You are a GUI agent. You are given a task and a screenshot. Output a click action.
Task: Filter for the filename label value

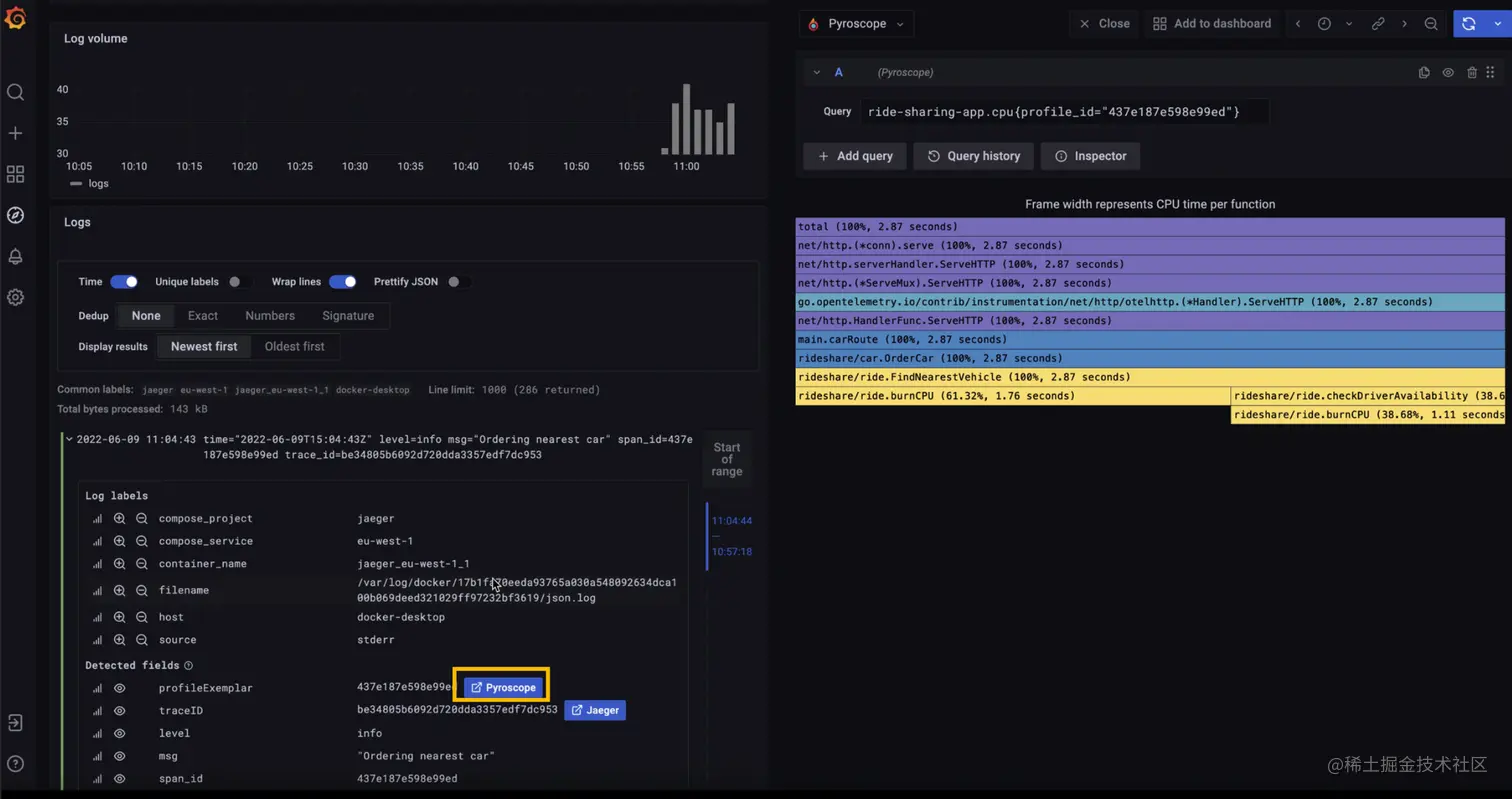pyautogui.click(x=119, y=591)
